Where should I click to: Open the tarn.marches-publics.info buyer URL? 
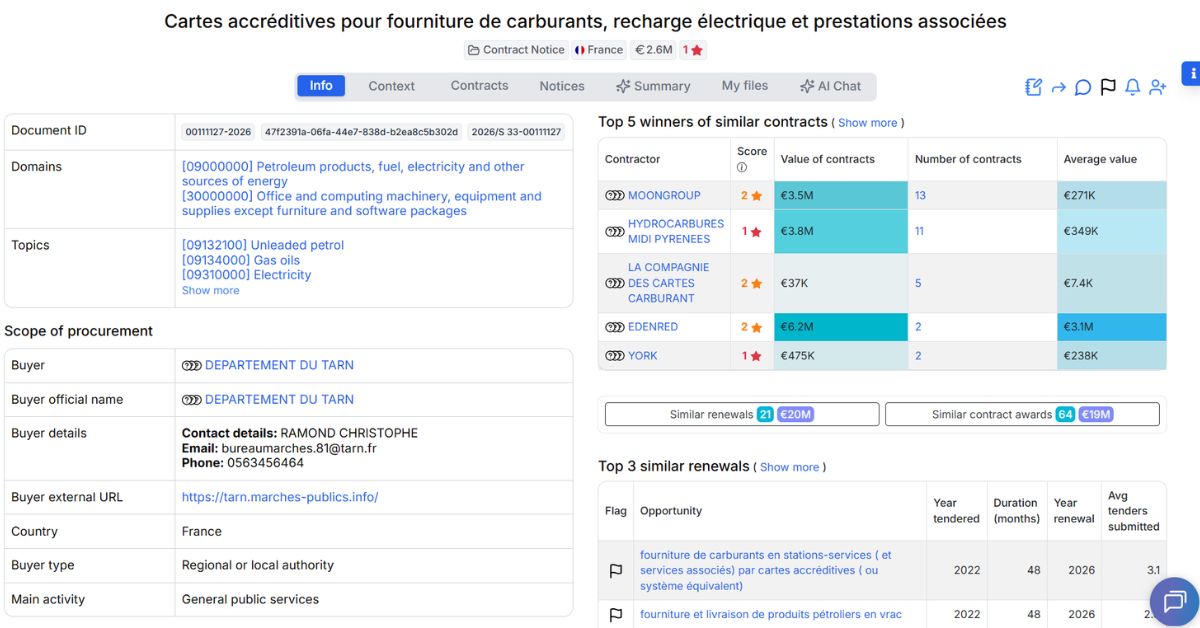point(279,497)
